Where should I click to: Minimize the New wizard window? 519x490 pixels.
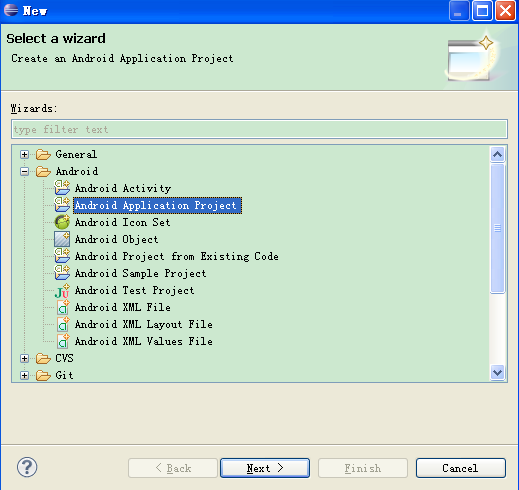click(x=459, y=11)
